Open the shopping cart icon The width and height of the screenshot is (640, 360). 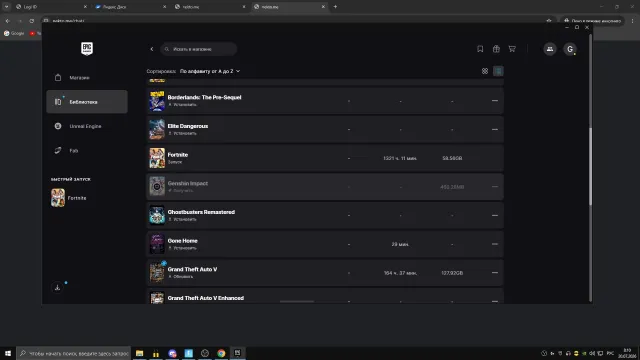512,49
